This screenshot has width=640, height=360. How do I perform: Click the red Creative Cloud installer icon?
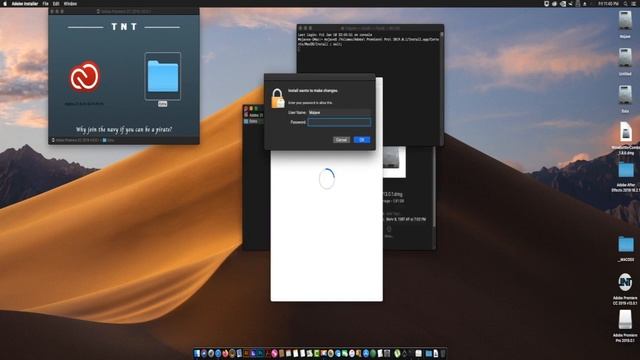[x=84, y=76]
